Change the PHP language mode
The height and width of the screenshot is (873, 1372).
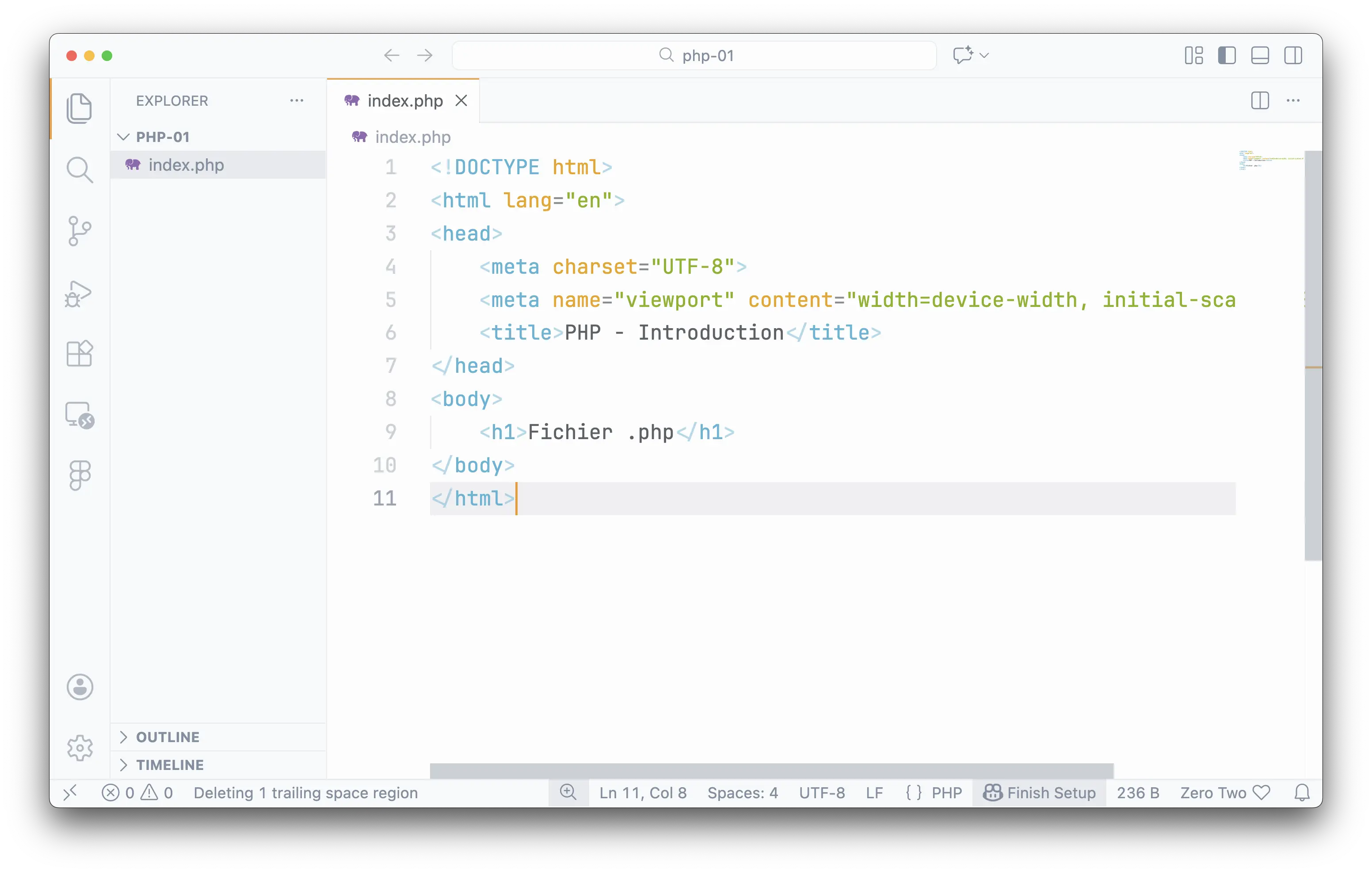tap(946, 793)
